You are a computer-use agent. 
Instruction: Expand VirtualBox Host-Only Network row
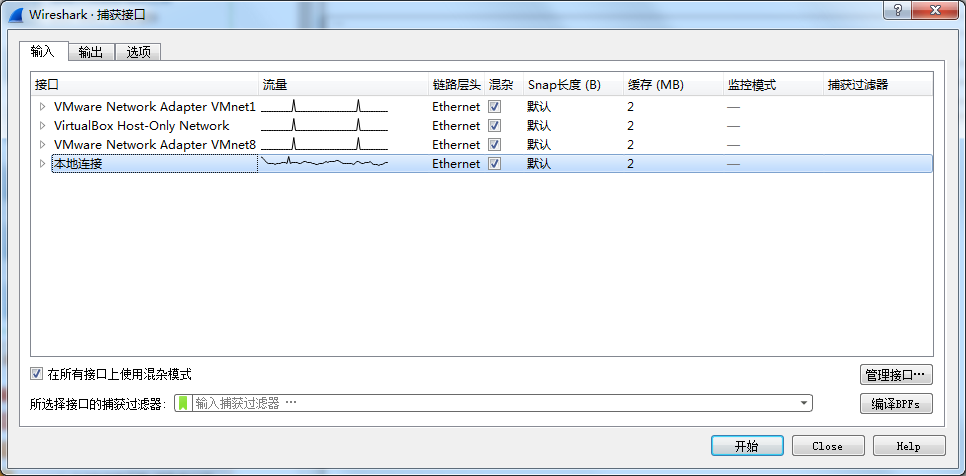coord(43,126)
